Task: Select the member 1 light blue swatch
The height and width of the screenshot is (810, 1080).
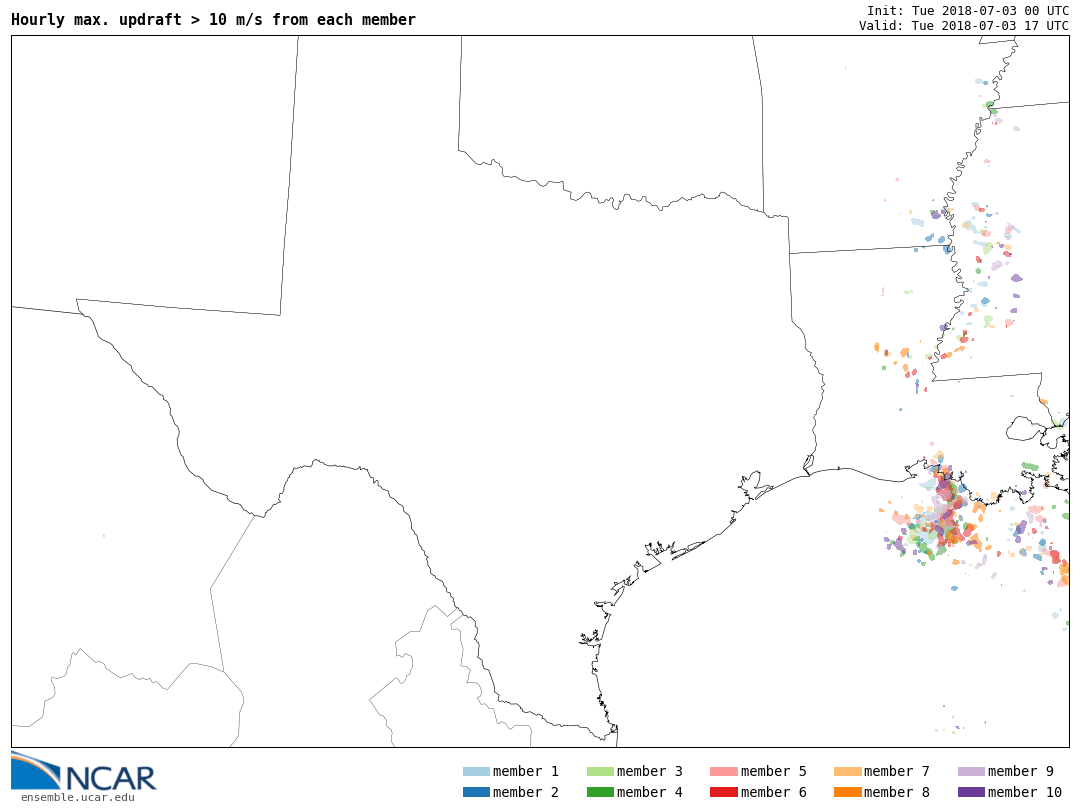Action: [476, 771]
